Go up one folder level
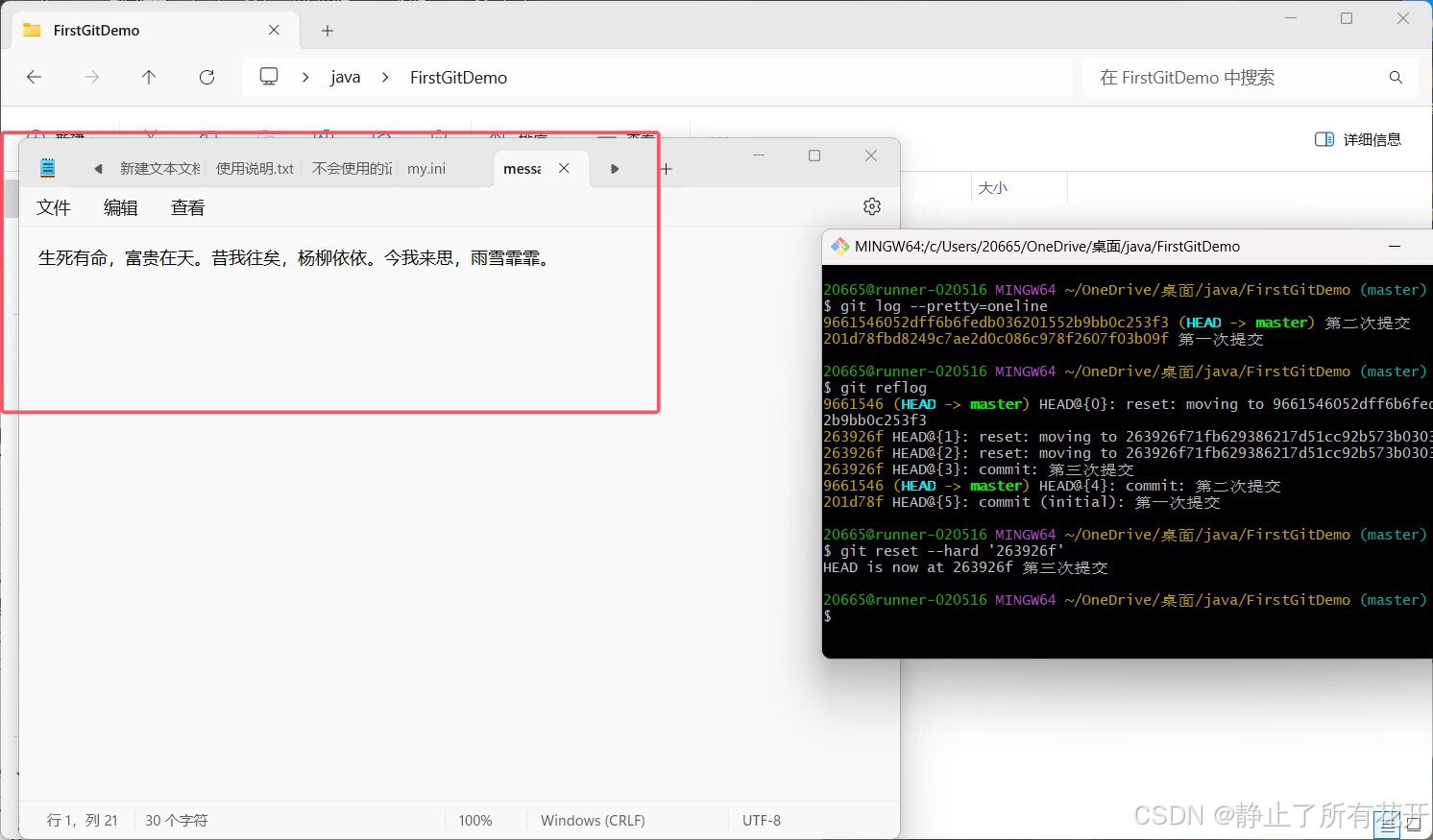Viewport: 1433px width, 840px height. (149, 77)
